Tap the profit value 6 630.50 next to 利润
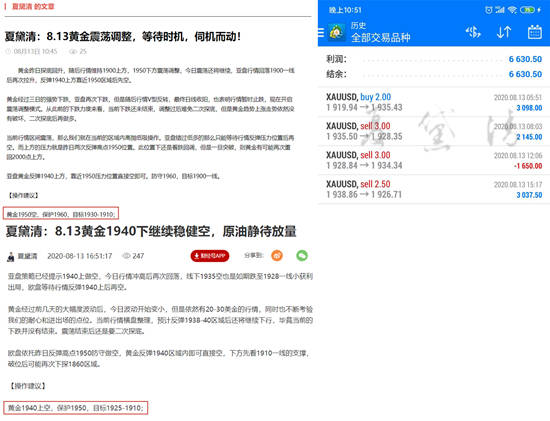This screenshot has width=550, height=421. [x=525, y=59]
